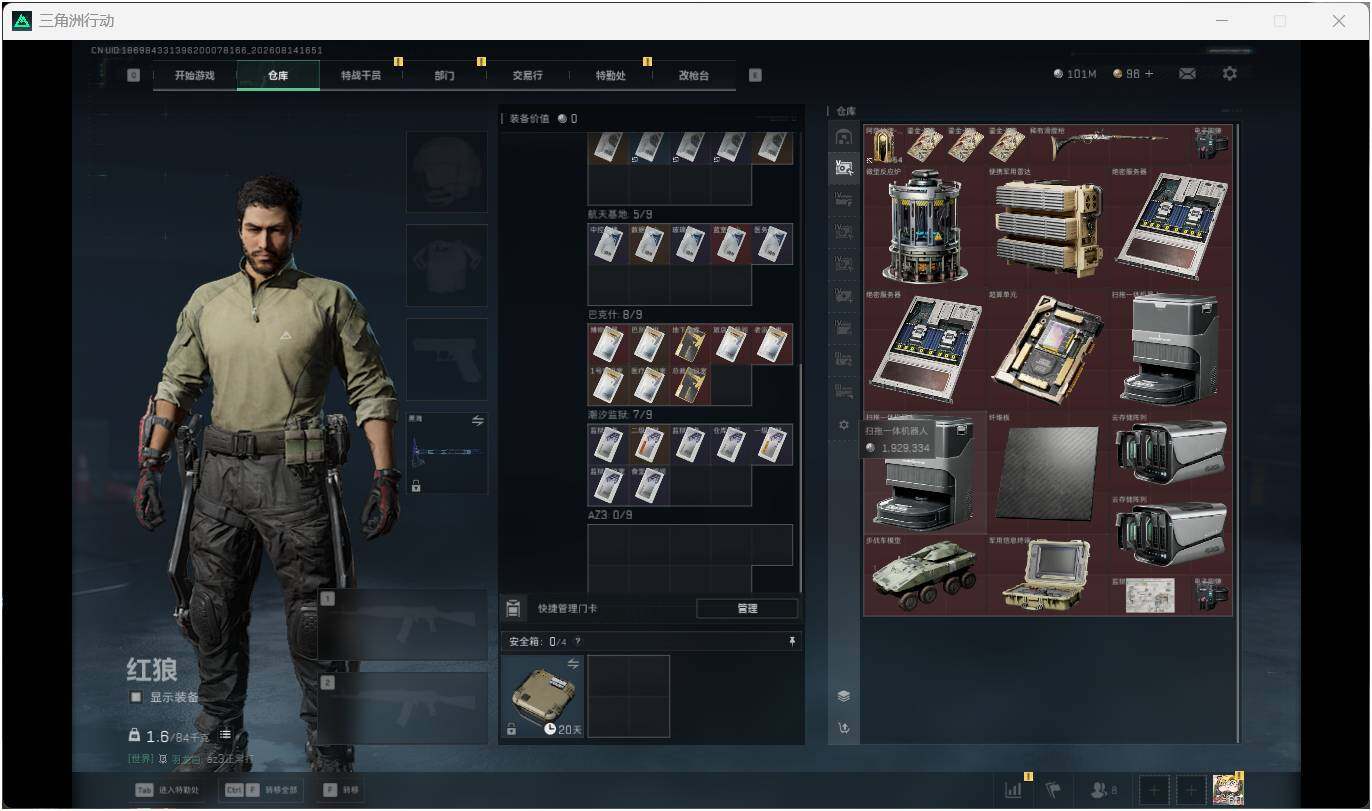The width and height of the screenshot is (1372, 811).
Task: Select the 超算单元 item
Action: 1047,349
